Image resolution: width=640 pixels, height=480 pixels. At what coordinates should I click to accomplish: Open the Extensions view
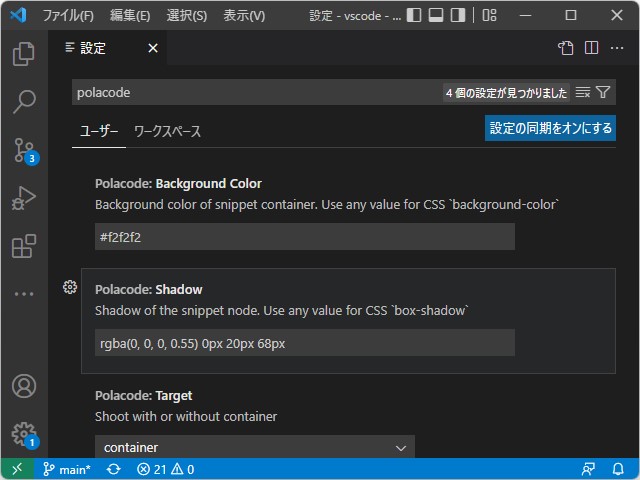point(24,246)
